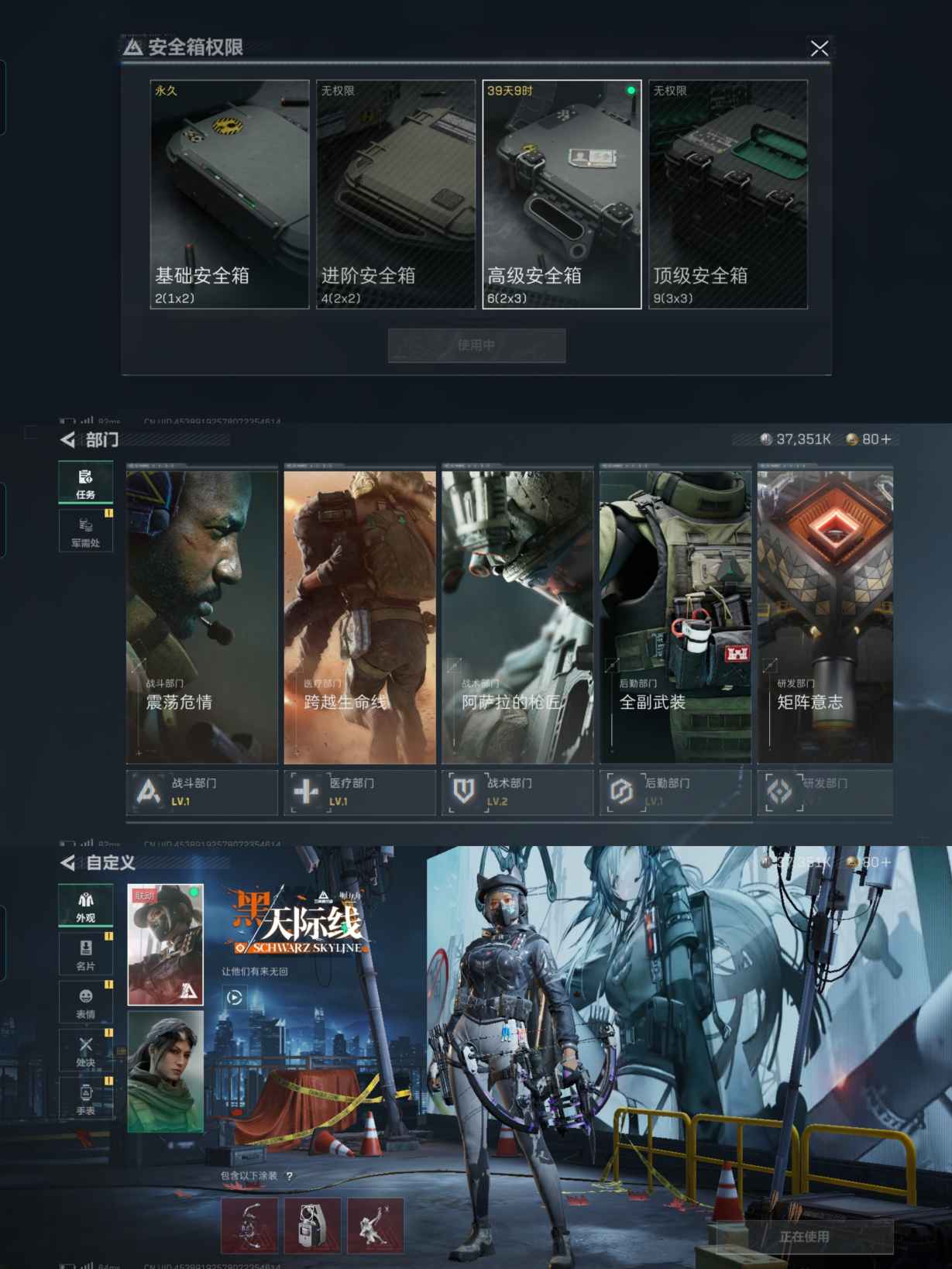Select the 战术部门 shield icon

463,792
